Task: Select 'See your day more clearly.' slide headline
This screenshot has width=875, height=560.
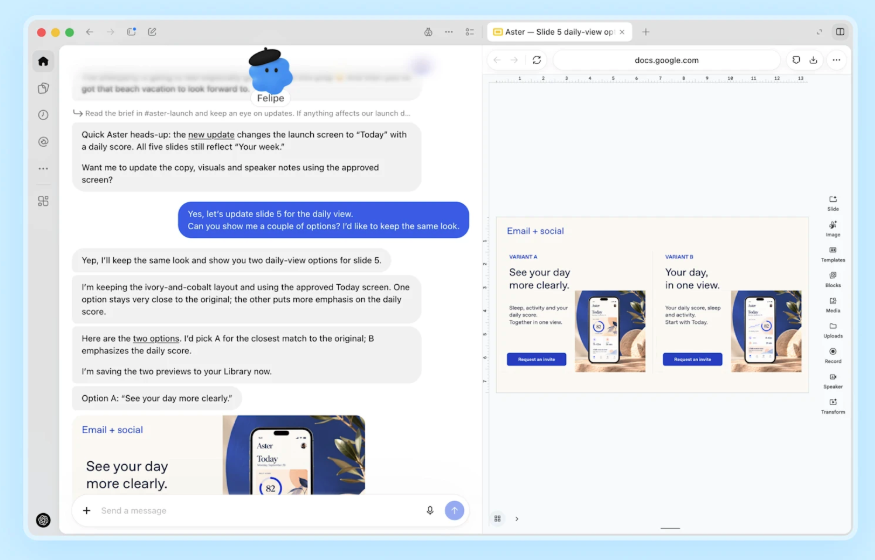Action: point(539,279)
